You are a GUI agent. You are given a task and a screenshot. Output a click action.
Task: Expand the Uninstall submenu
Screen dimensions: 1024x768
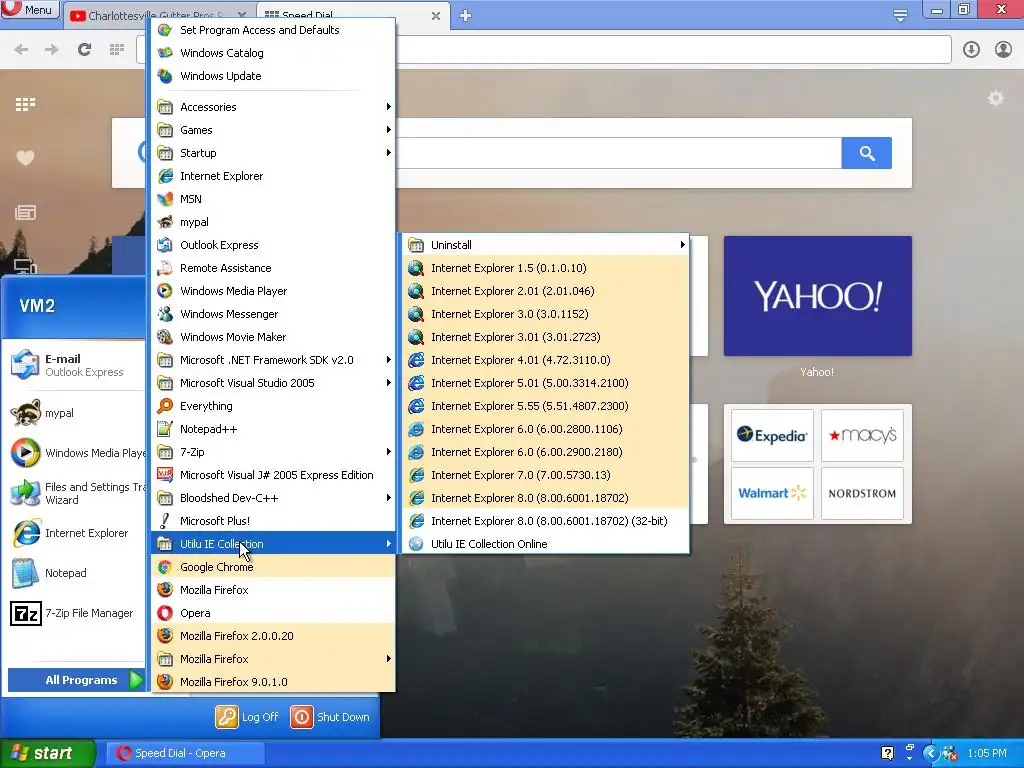pos(545,245)
